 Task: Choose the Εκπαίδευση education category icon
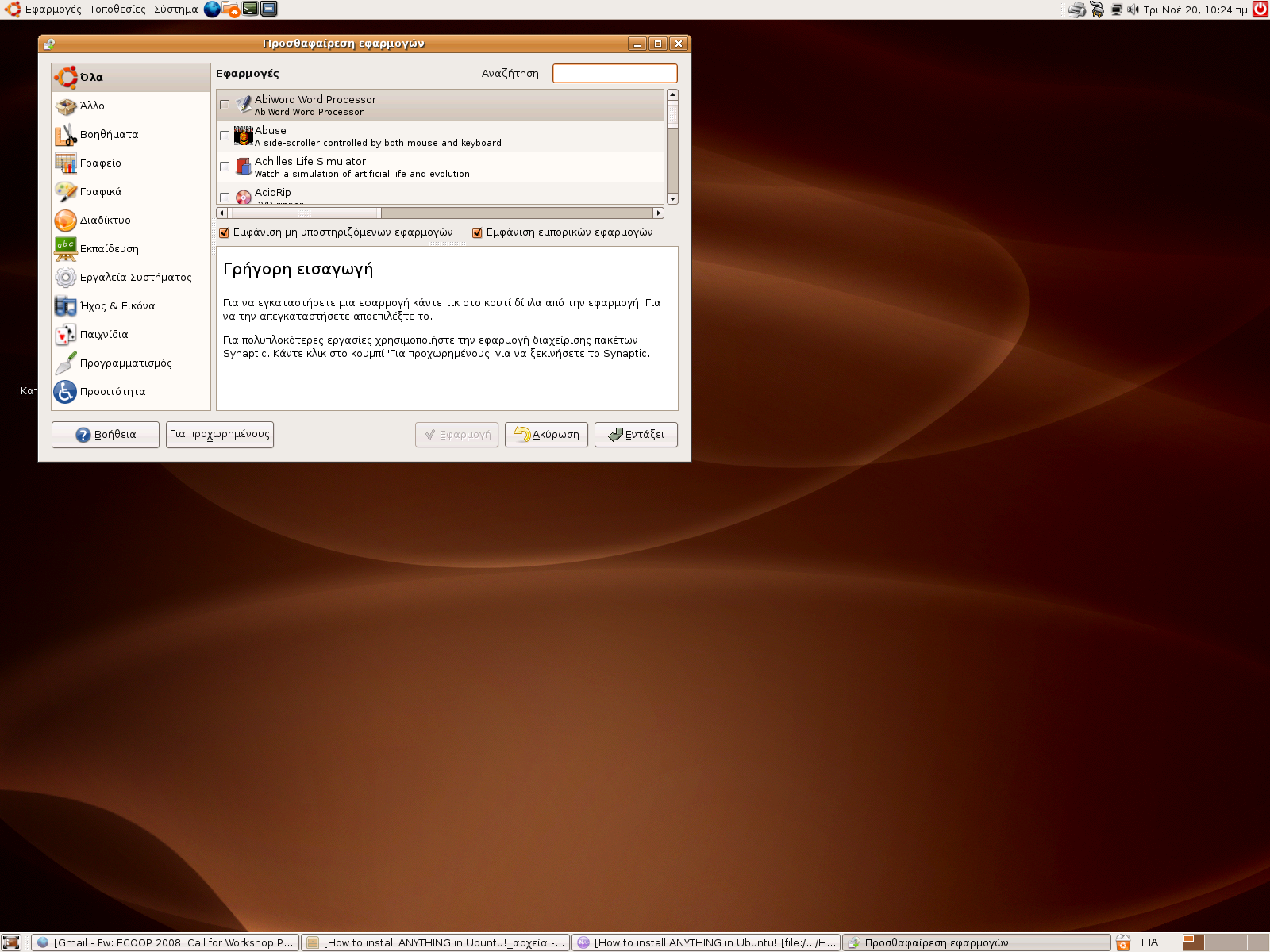click(66, 249)
